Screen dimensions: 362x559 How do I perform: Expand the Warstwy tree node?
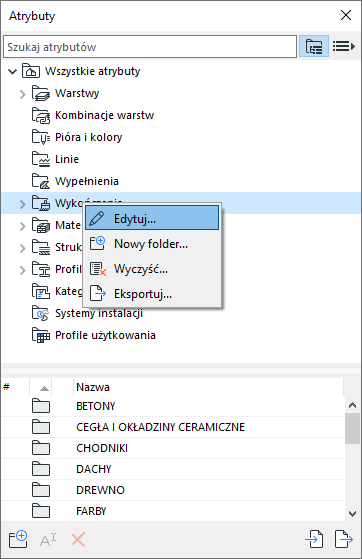(22, 94)
